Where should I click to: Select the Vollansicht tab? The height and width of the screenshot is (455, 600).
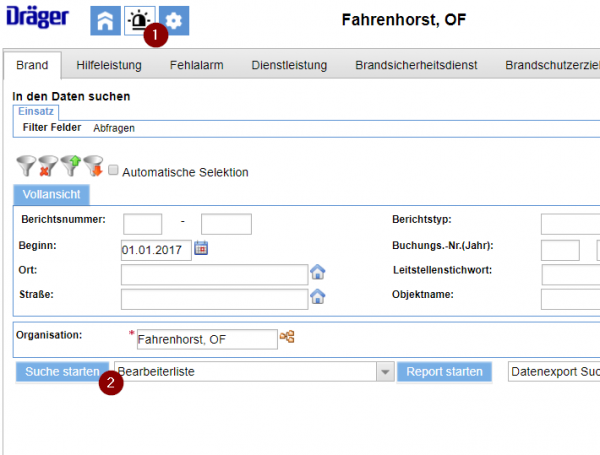[x=52, y=194]
